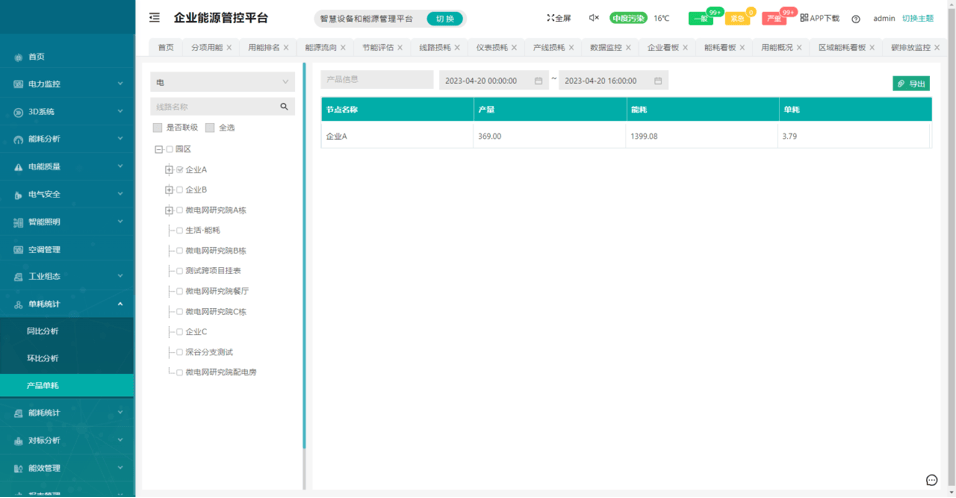Tick the 企业B tree node checkbox
956x498 pixels.
tap(180, 190)
